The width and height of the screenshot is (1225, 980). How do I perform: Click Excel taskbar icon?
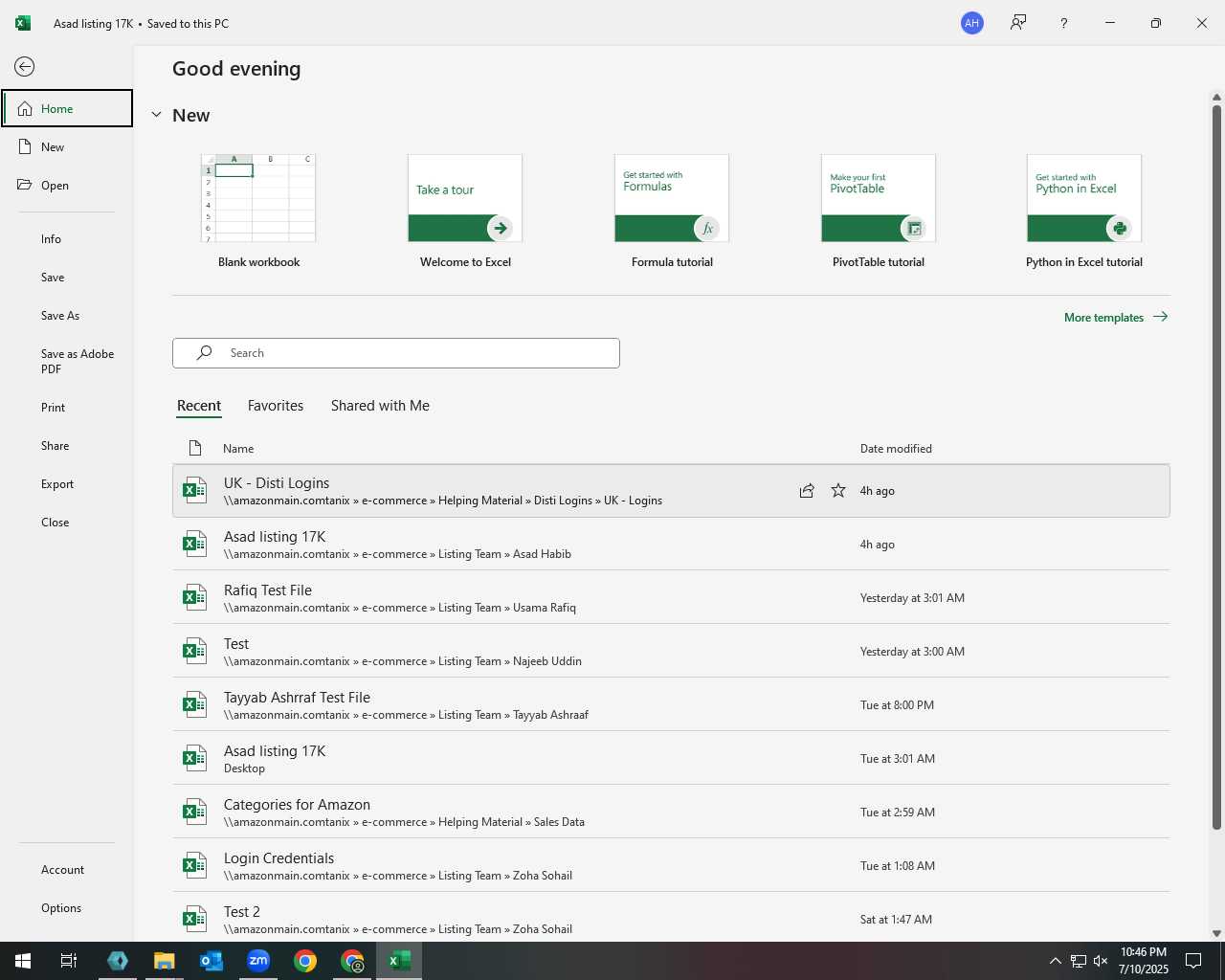click(x=399, y=961)
